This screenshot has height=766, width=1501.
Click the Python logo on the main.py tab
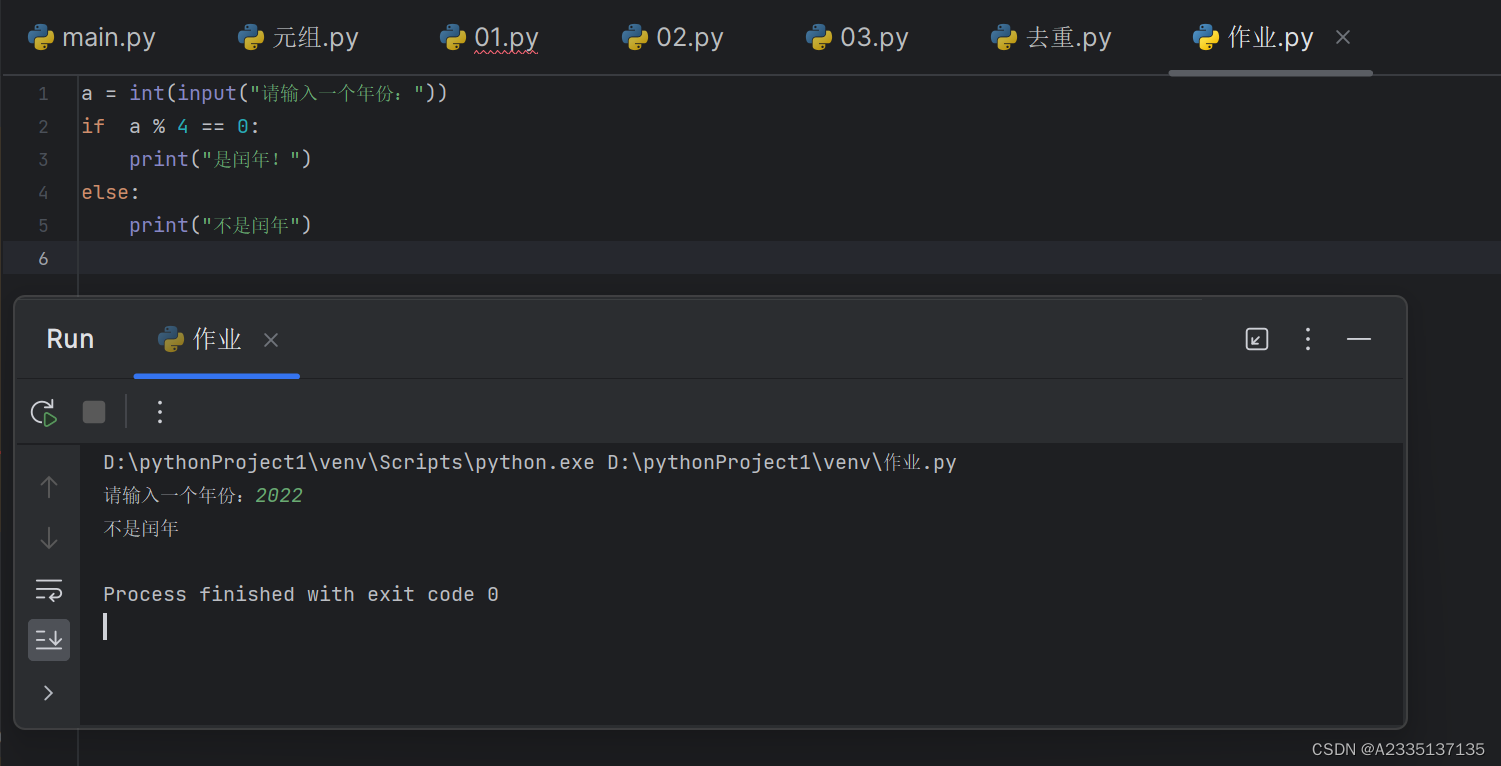point(41,37)
